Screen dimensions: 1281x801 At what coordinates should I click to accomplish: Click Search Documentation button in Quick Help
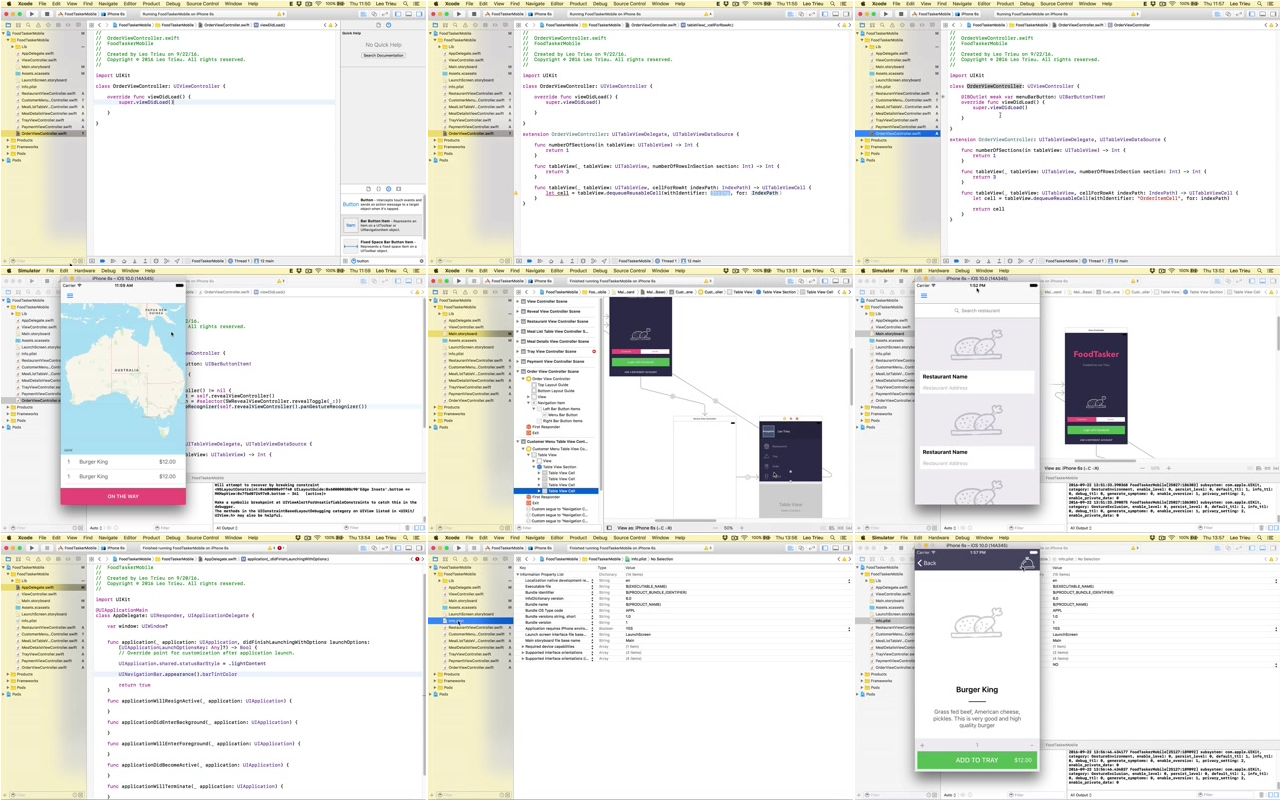coord(383,55)
